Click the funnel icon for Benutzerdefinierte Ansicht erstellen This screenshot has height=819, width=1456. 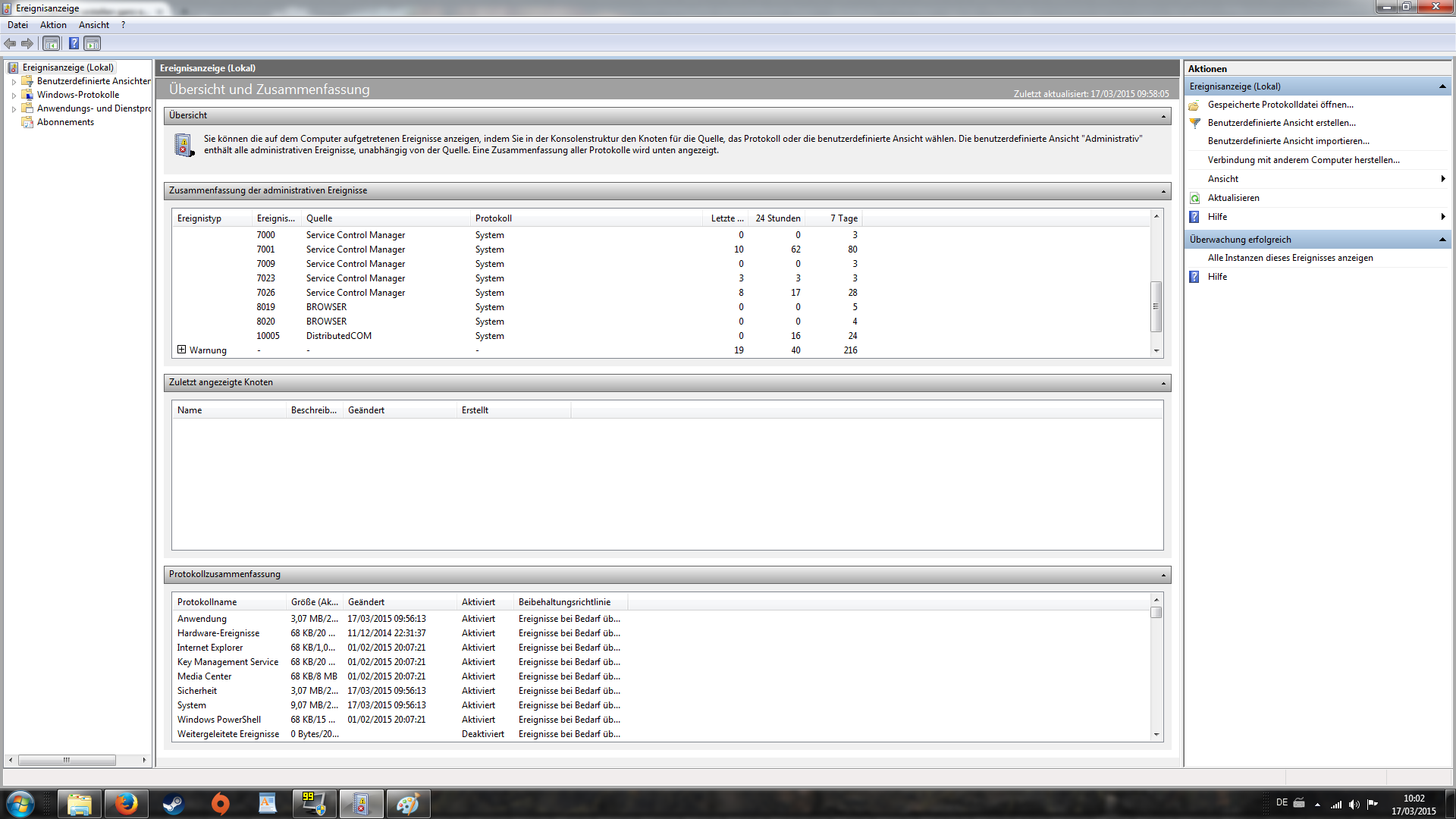1195,123
